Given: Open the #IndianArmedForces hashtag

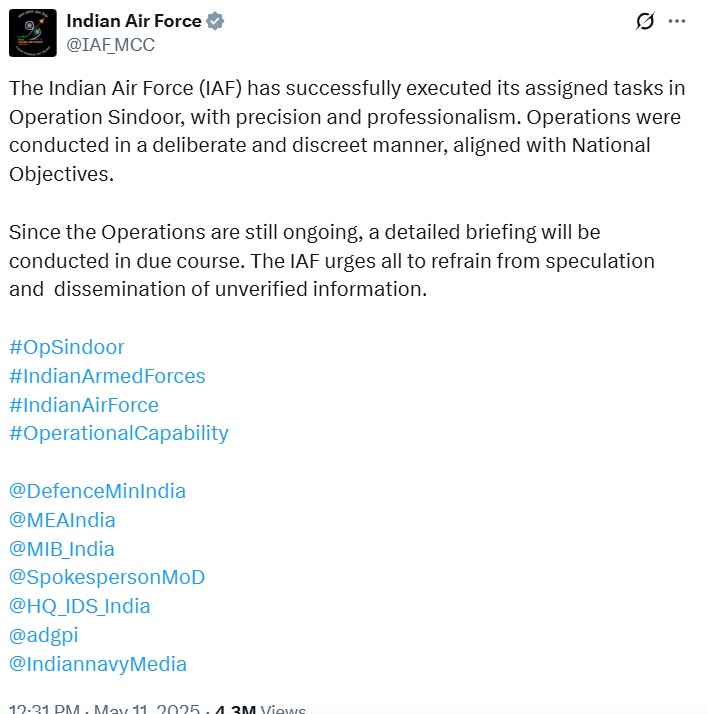Looking at the screenshot, I should point(107,376).
